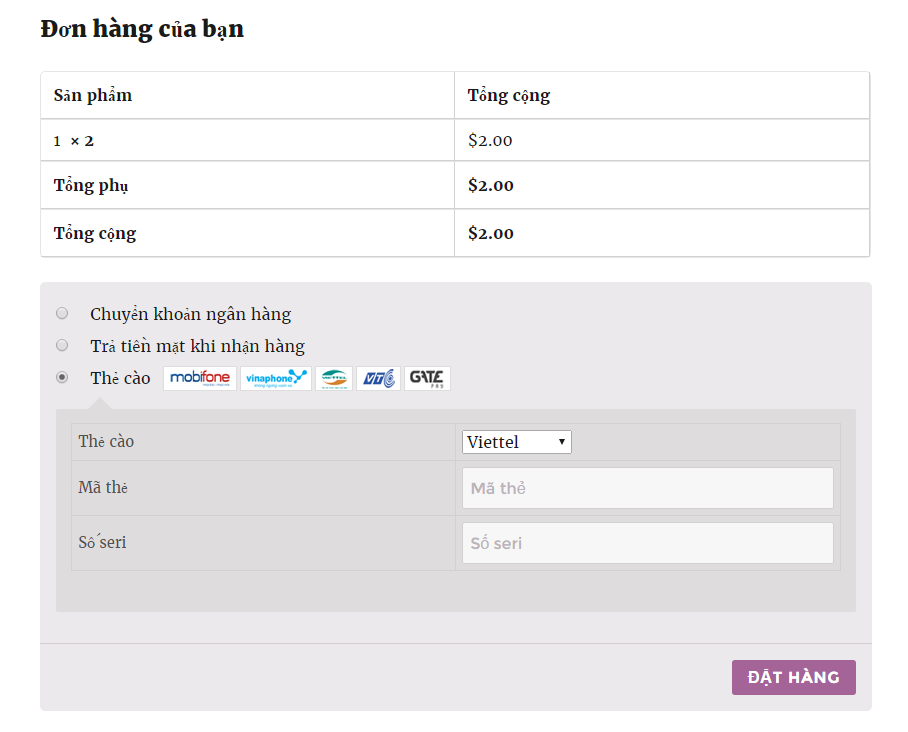Click the product line $2.00 price
The width and height of the screenshot is (908, 732).
[x=490, y=141]
